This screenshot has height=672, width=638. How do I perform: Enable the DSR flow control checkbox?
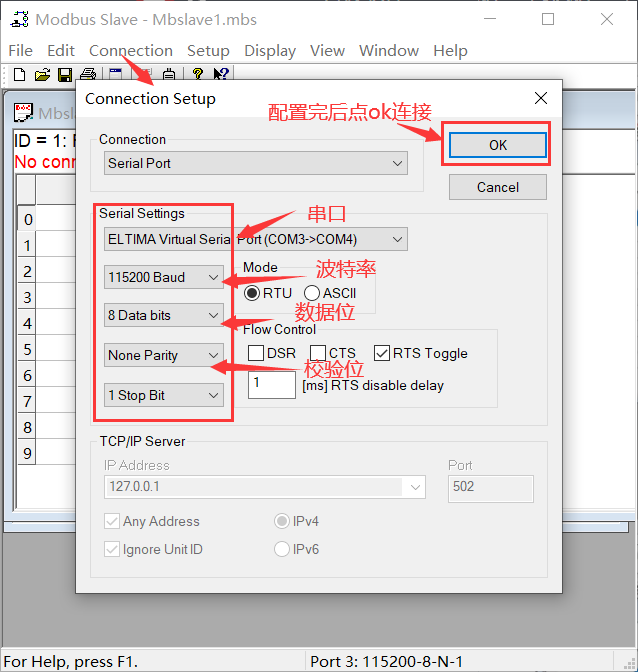[256, 353]
